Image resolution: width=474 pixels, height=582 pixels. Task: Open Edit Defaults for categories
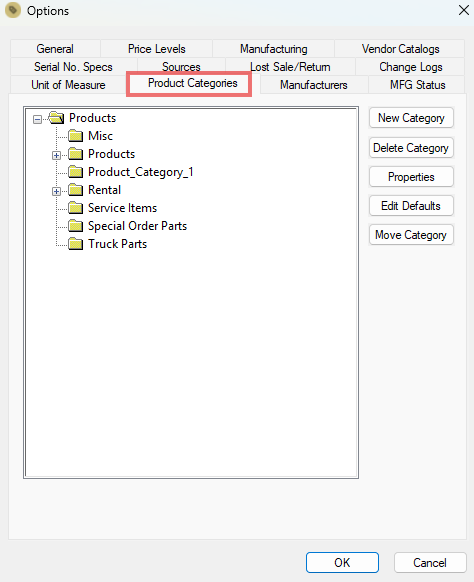tap(411, 206)
